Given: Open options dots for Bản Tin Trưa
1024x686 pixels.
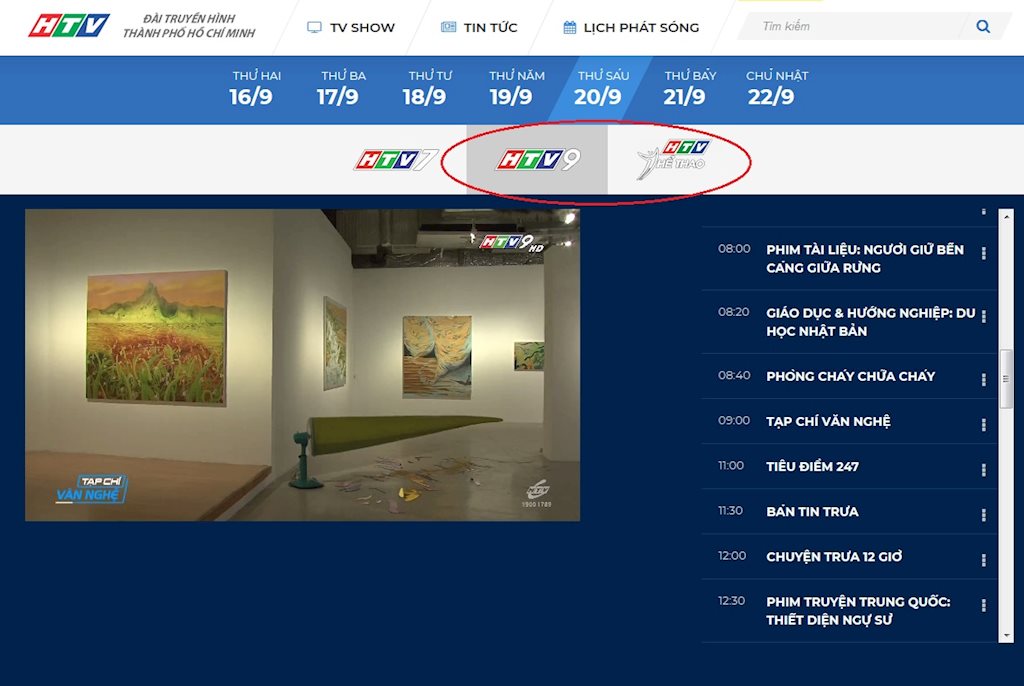Looking at the screenshot, I should point(984,514).
